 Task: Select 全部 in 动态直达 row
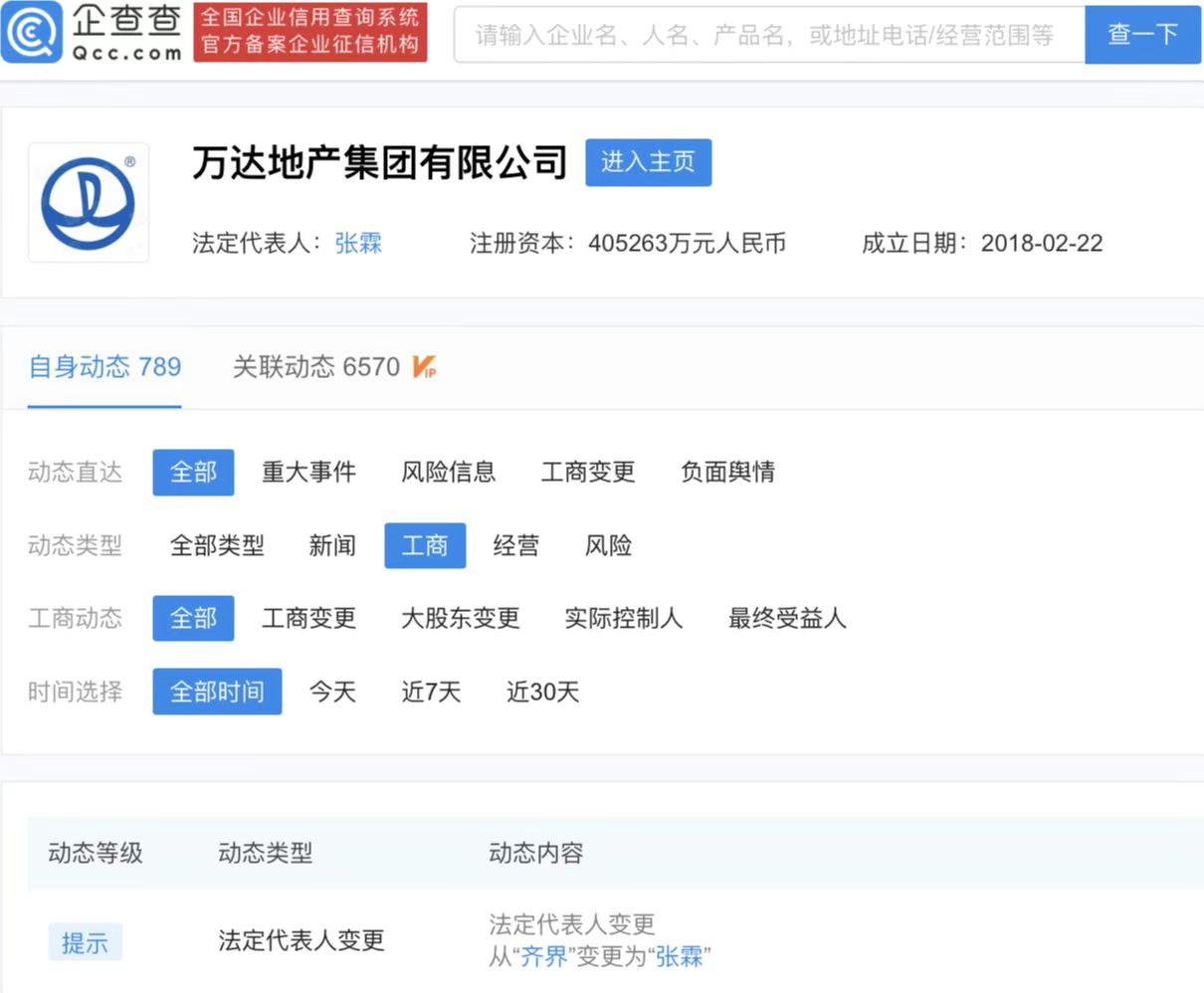193,472
